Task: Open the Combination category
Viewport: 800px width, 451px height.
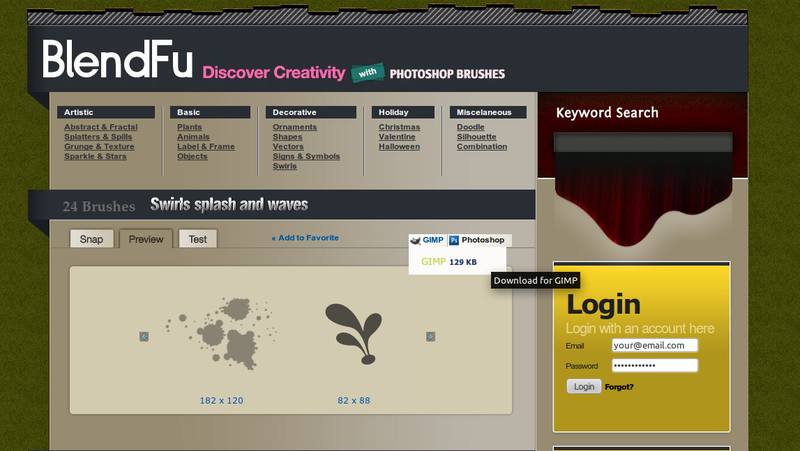Action: tap(482, 146)
